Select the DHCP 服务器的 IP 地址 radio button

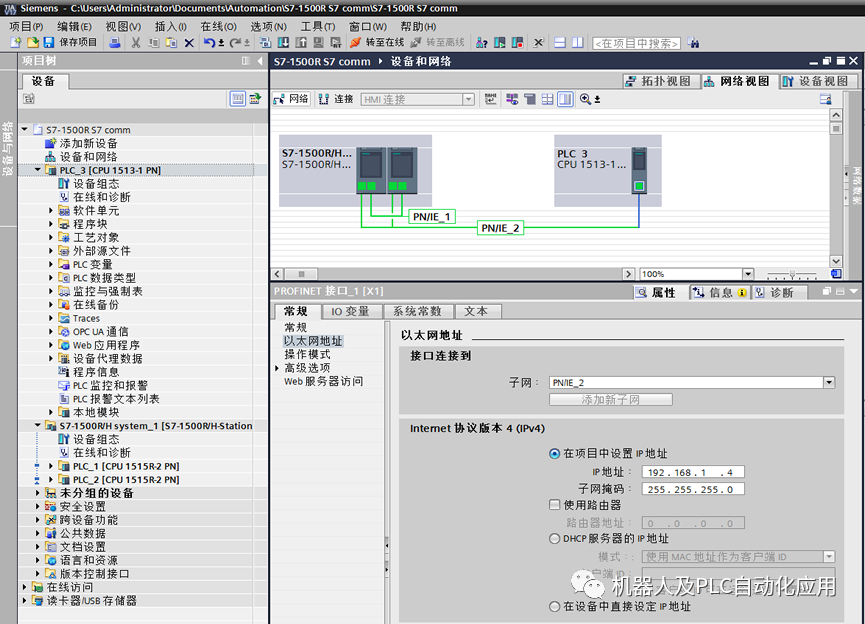(x=556, y=538)
